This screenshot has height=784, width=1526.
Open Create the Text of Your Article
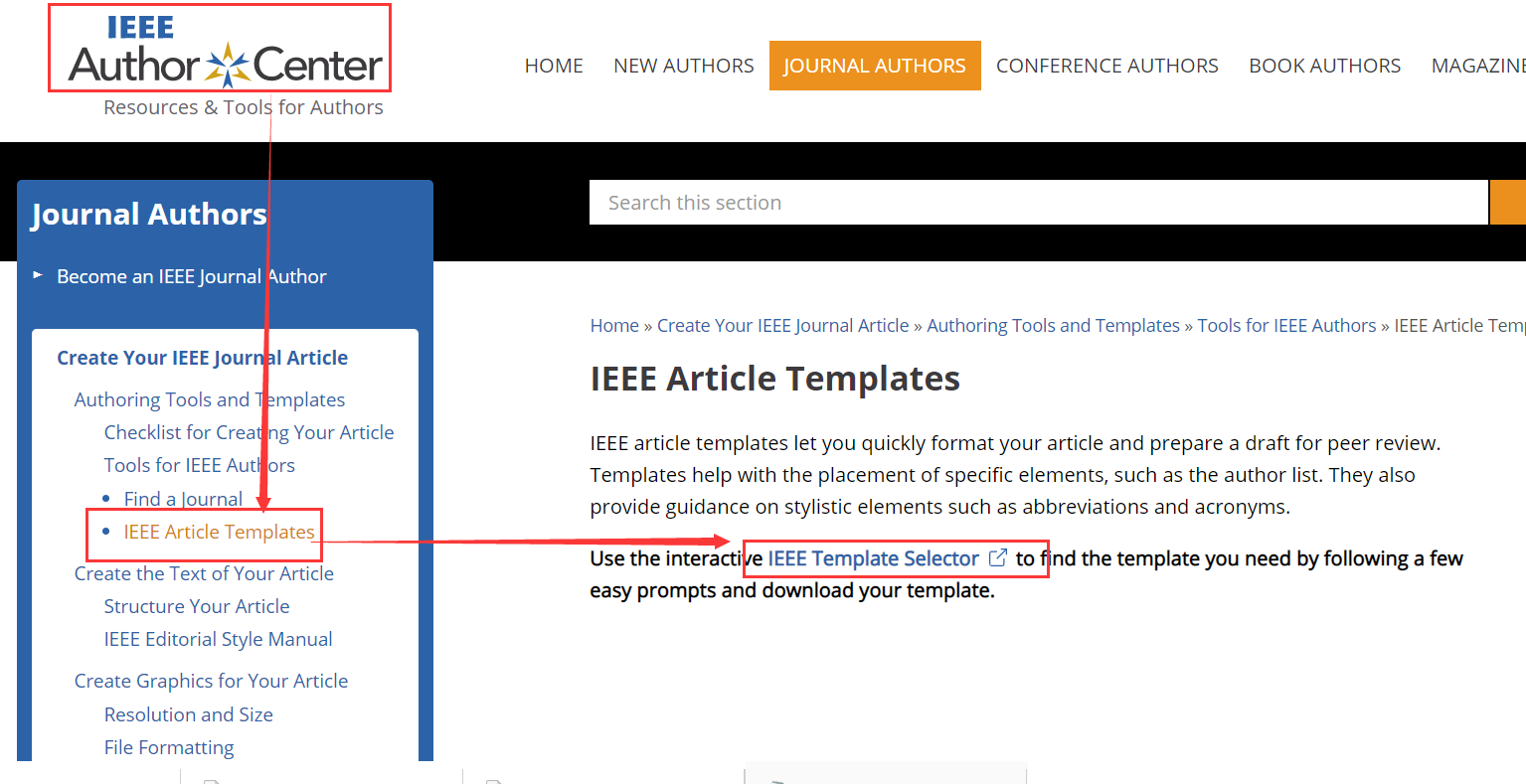coord(204,573)
